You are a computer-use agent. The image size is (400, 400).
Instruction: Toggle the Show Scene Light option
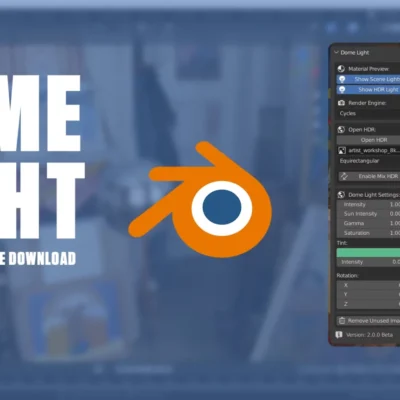[368, 79]
